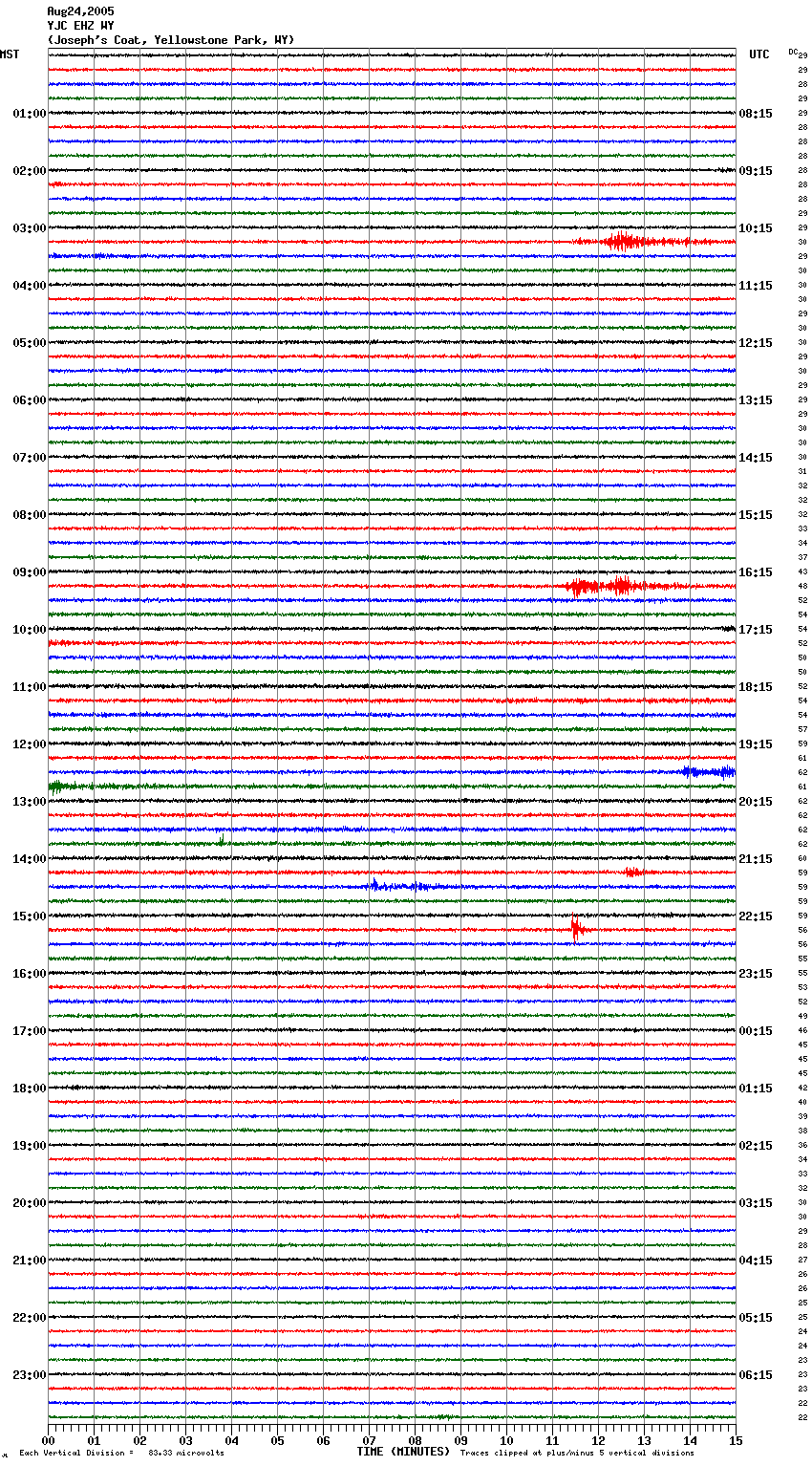This screenshot has width=812, height=1466.
Task: Click the '20:15' UTC time label
Action: coord(756,802)
